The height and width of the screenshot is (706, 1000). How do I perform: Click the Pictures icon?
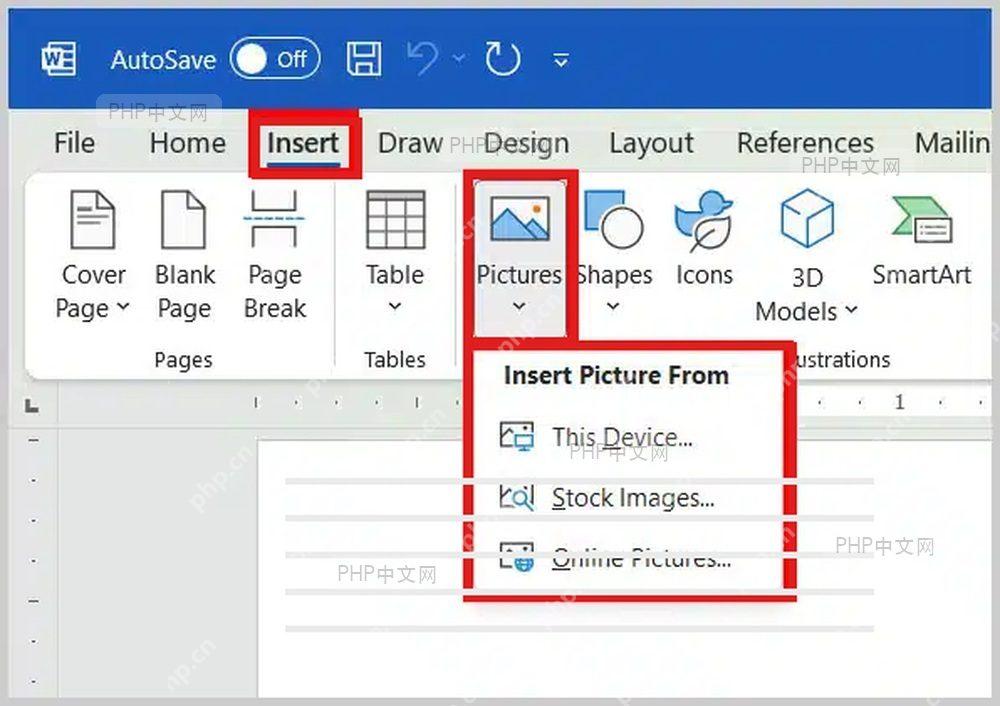(520, 218)
